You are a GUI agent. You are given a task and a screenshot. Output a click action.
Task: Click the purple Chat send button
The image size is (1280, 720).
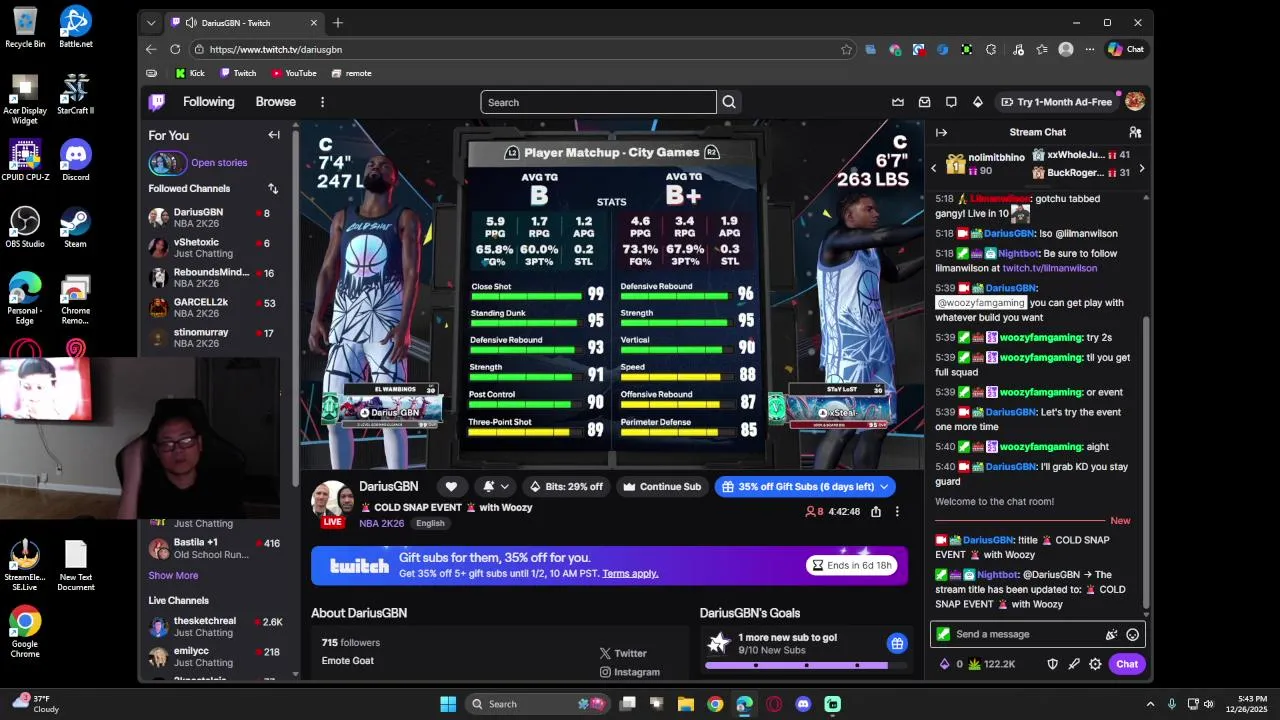(x=1127, y=664)
